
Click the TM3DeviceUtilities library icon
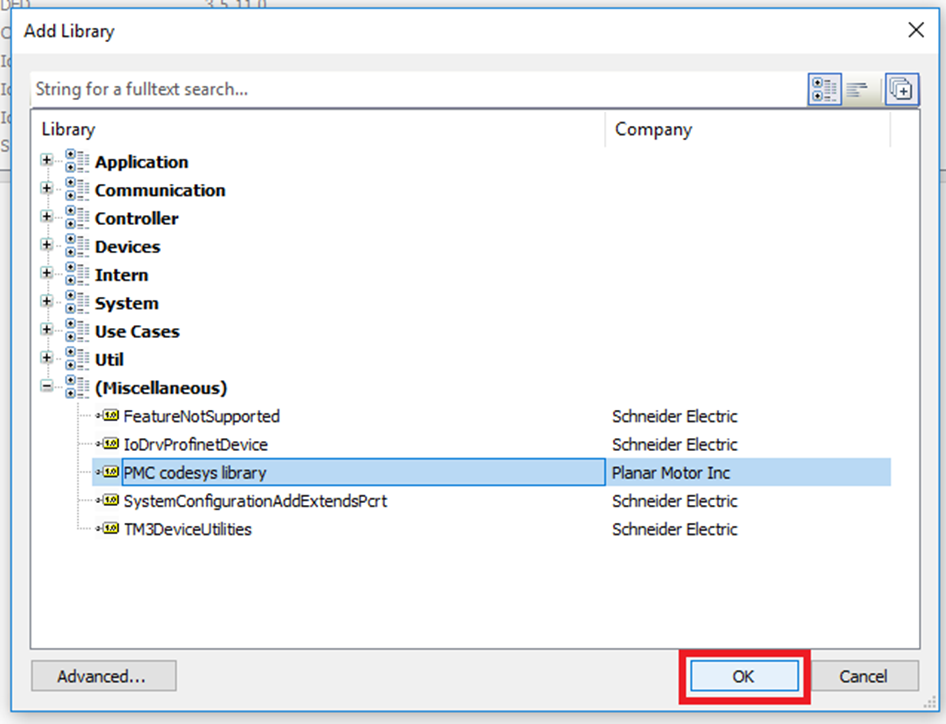tap(108, 529)
